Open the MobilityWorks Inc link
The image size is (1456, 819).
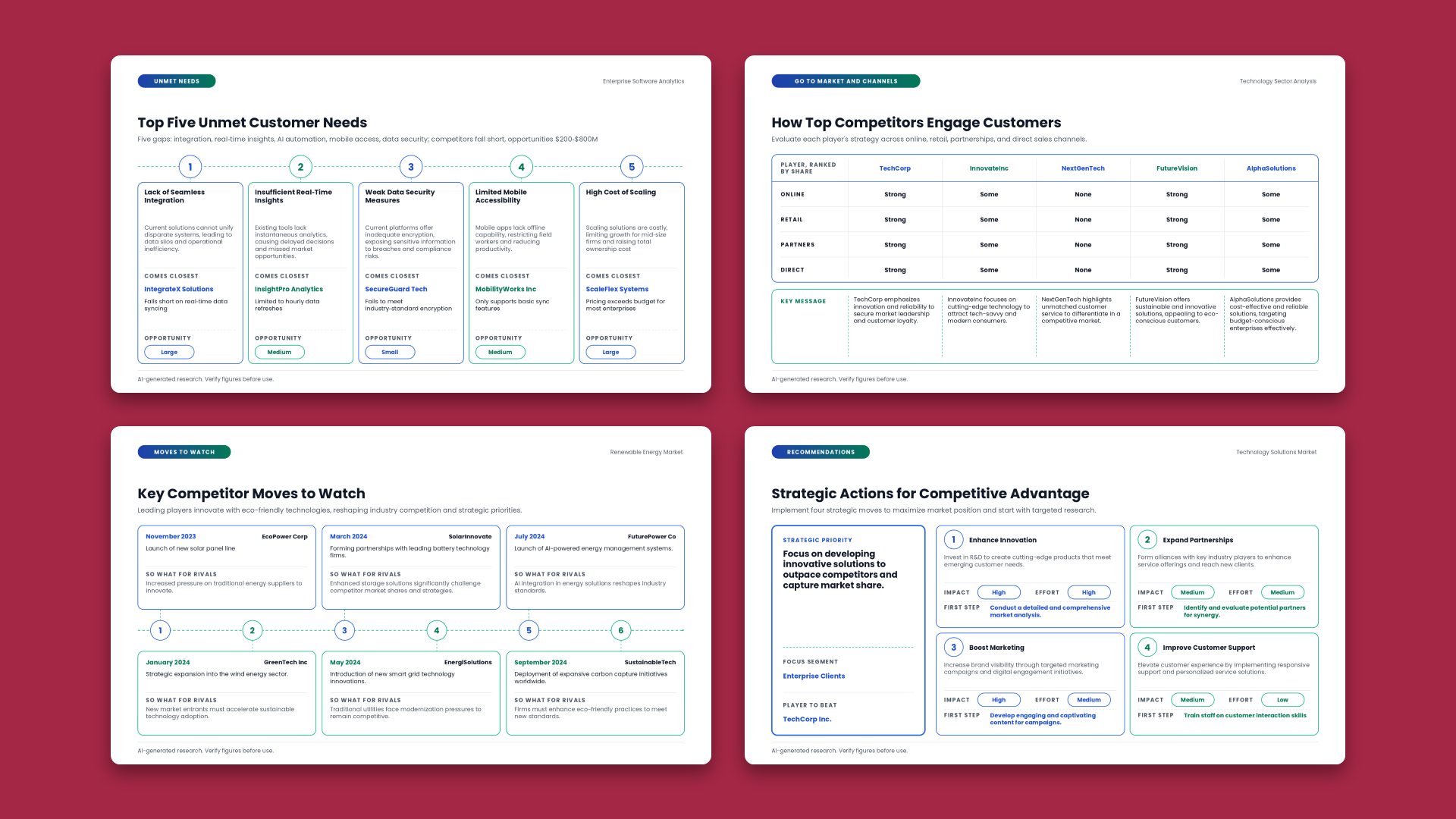[506, 289]
